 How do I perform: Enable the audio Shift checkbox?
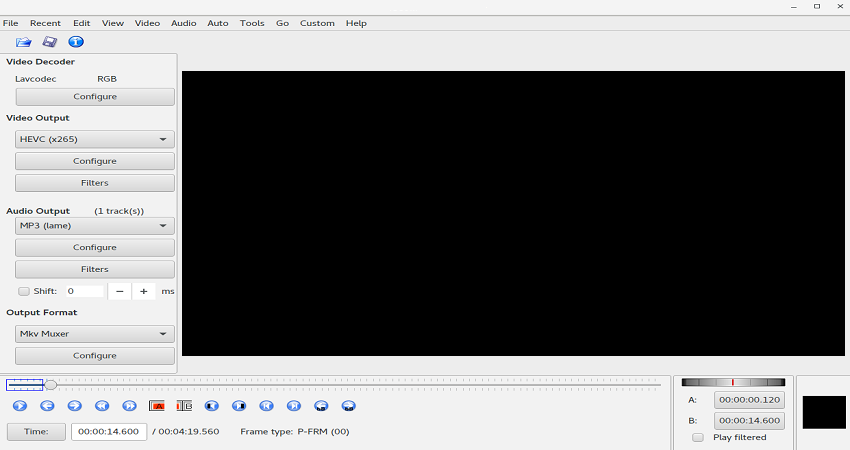[24, 291]
